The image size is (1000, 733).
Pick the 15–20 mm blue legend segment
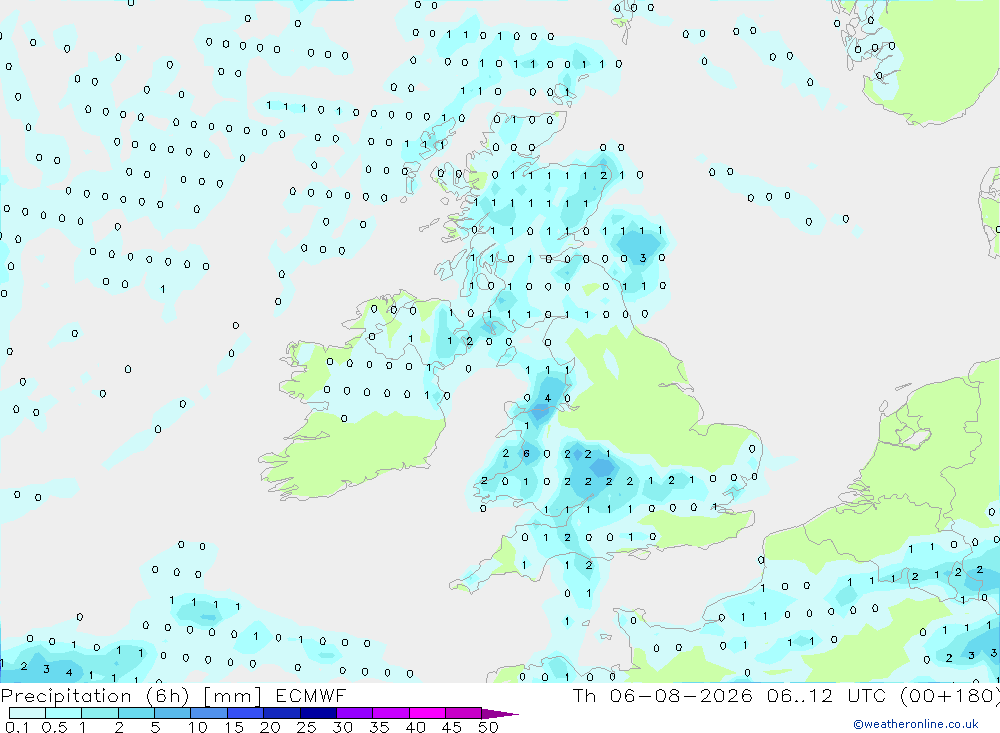click(246, 713)
